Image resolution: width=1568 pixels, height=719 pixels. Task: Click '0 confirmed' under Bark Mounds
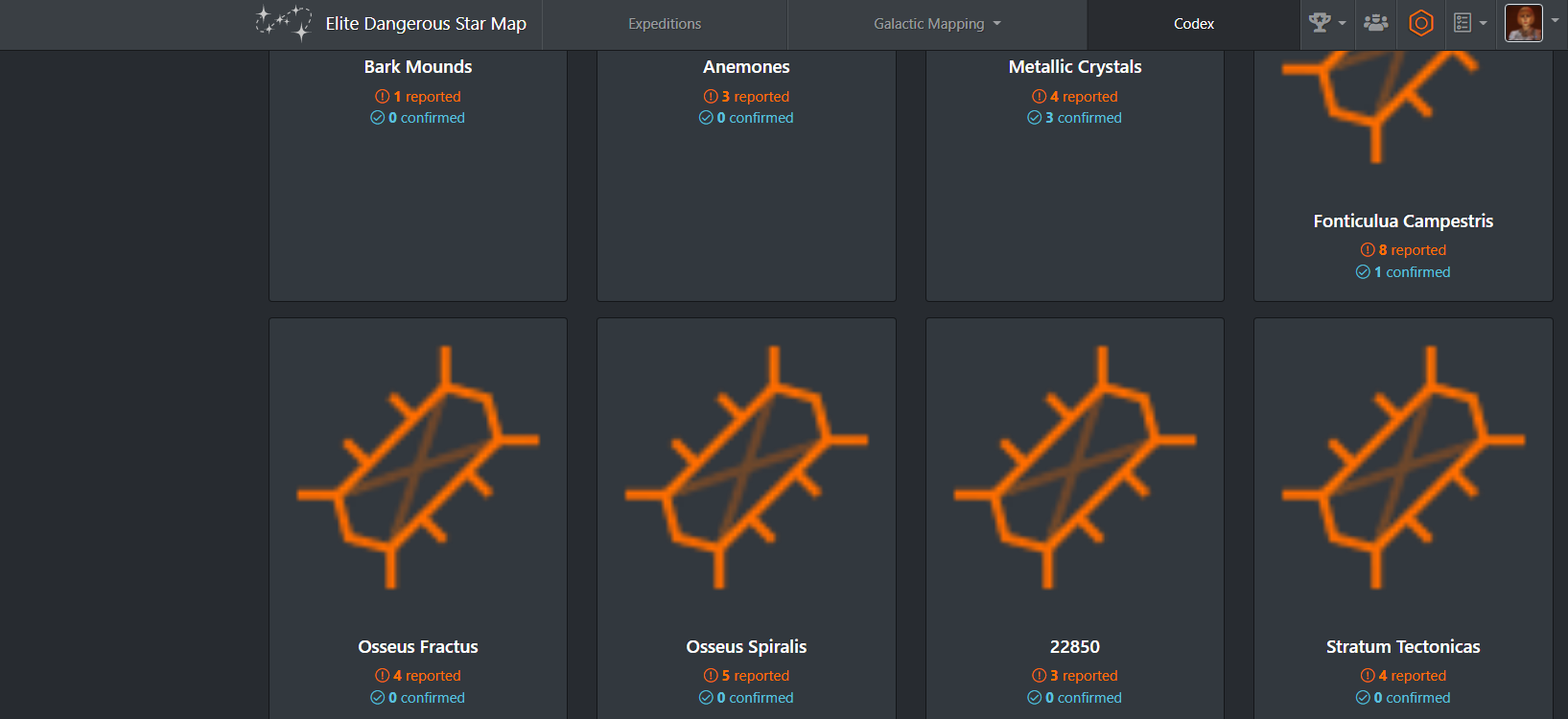click(x=418, y=118)
